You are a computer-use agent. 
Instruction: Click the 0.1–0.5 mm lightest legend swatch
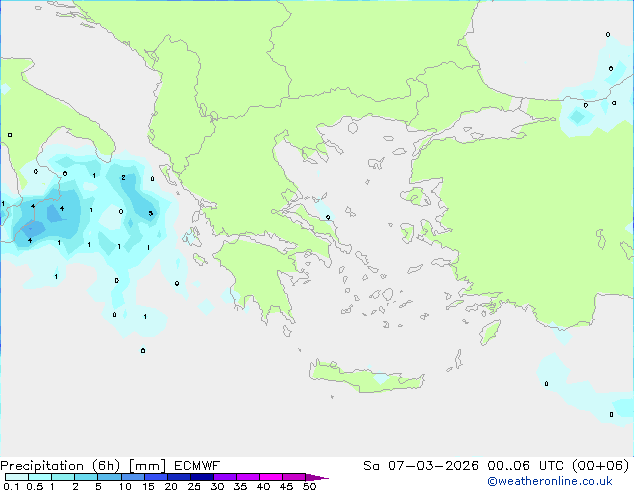17,477
